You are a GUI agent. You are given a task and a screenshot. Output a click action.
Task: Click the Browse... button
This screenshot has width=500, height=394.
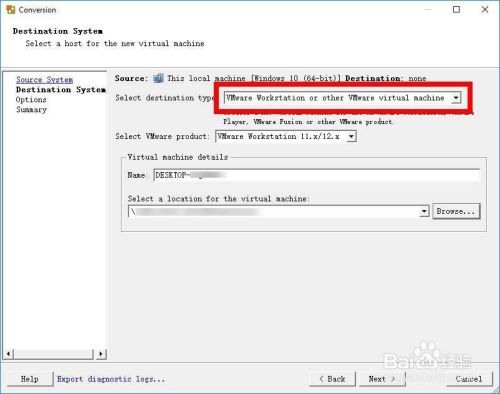tap(456, 211)
